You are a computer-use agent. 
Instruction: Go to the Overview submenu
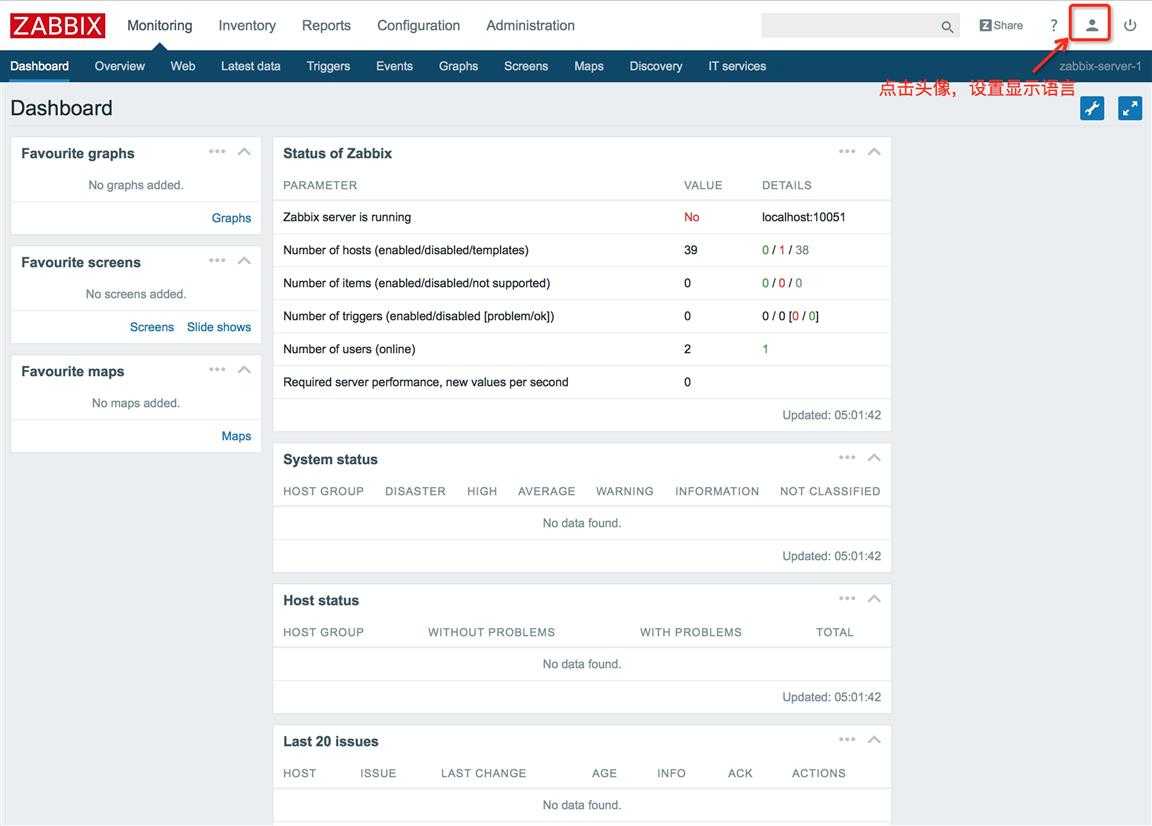tap(120, 66)
